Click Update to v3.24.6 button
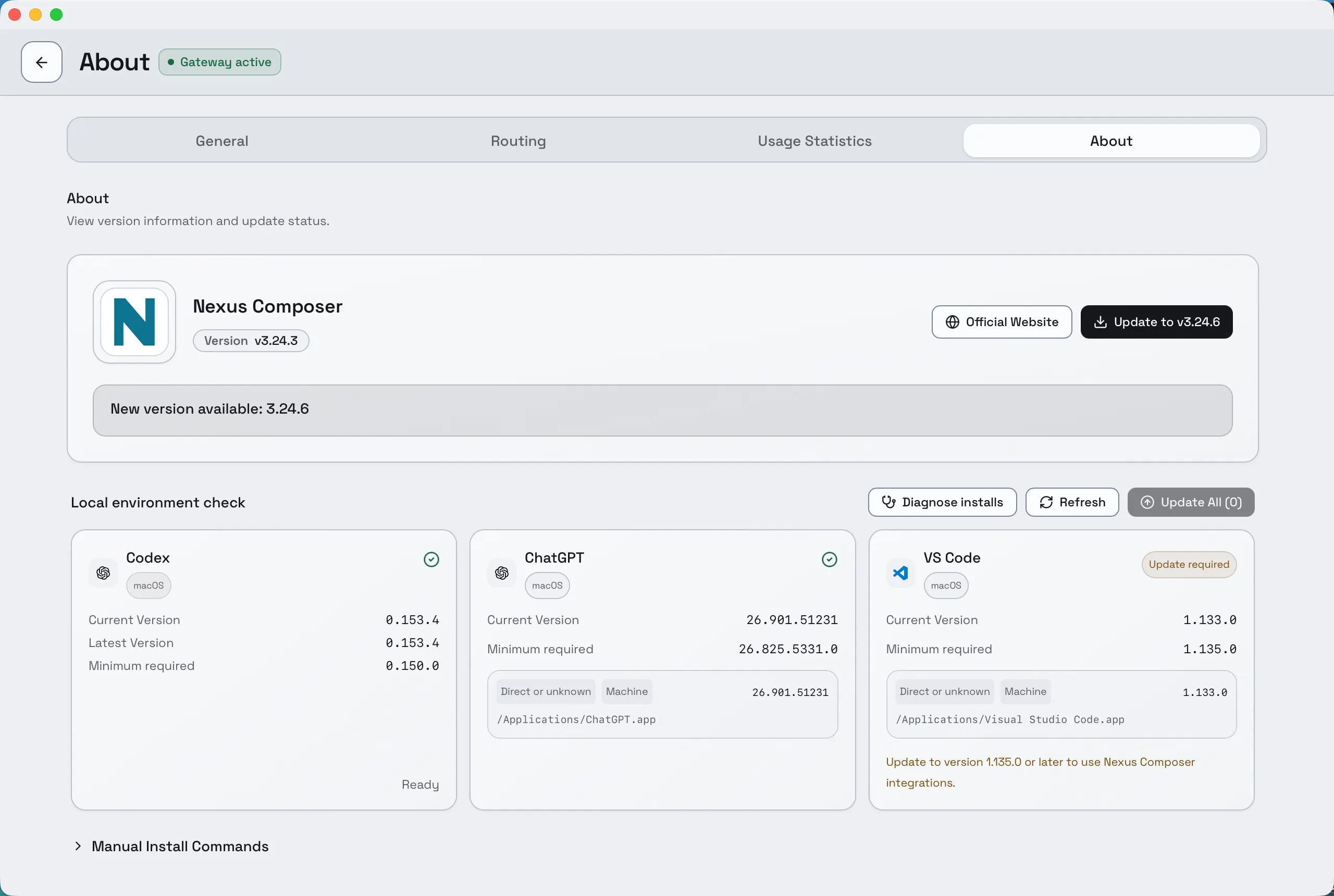1334x896 pixels. (x=1156, y=322)
